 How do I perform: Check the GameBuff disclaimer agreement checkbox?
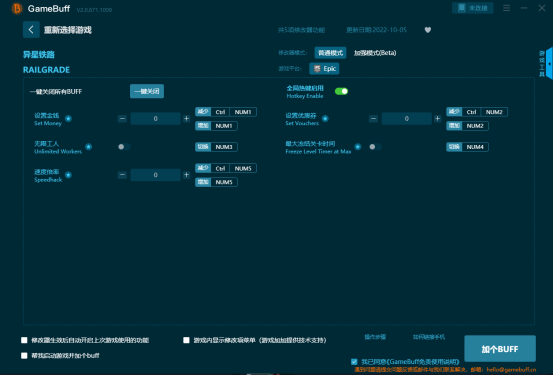[x=354, y=362]
